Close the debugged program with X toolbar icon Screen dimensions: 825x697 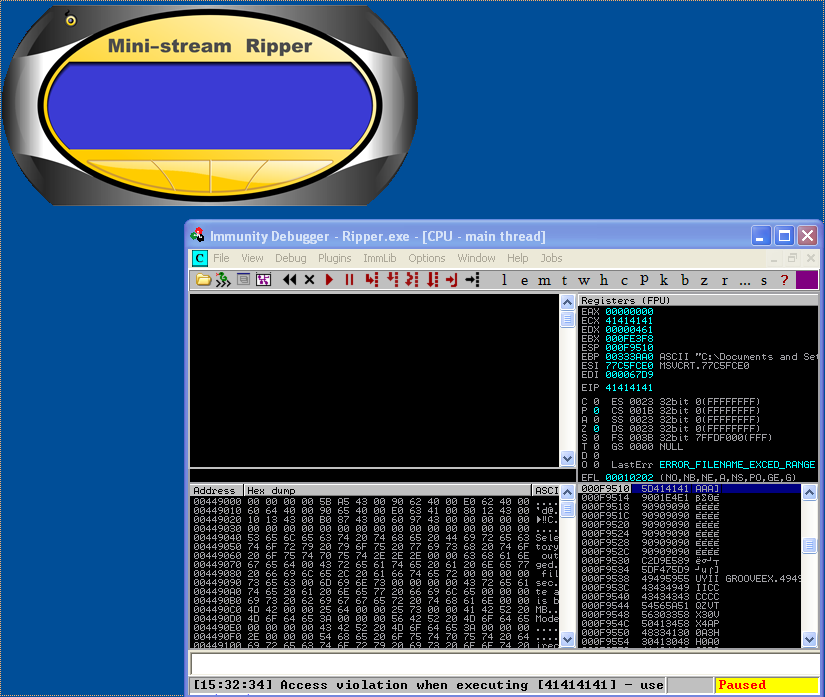coord(309,280)
